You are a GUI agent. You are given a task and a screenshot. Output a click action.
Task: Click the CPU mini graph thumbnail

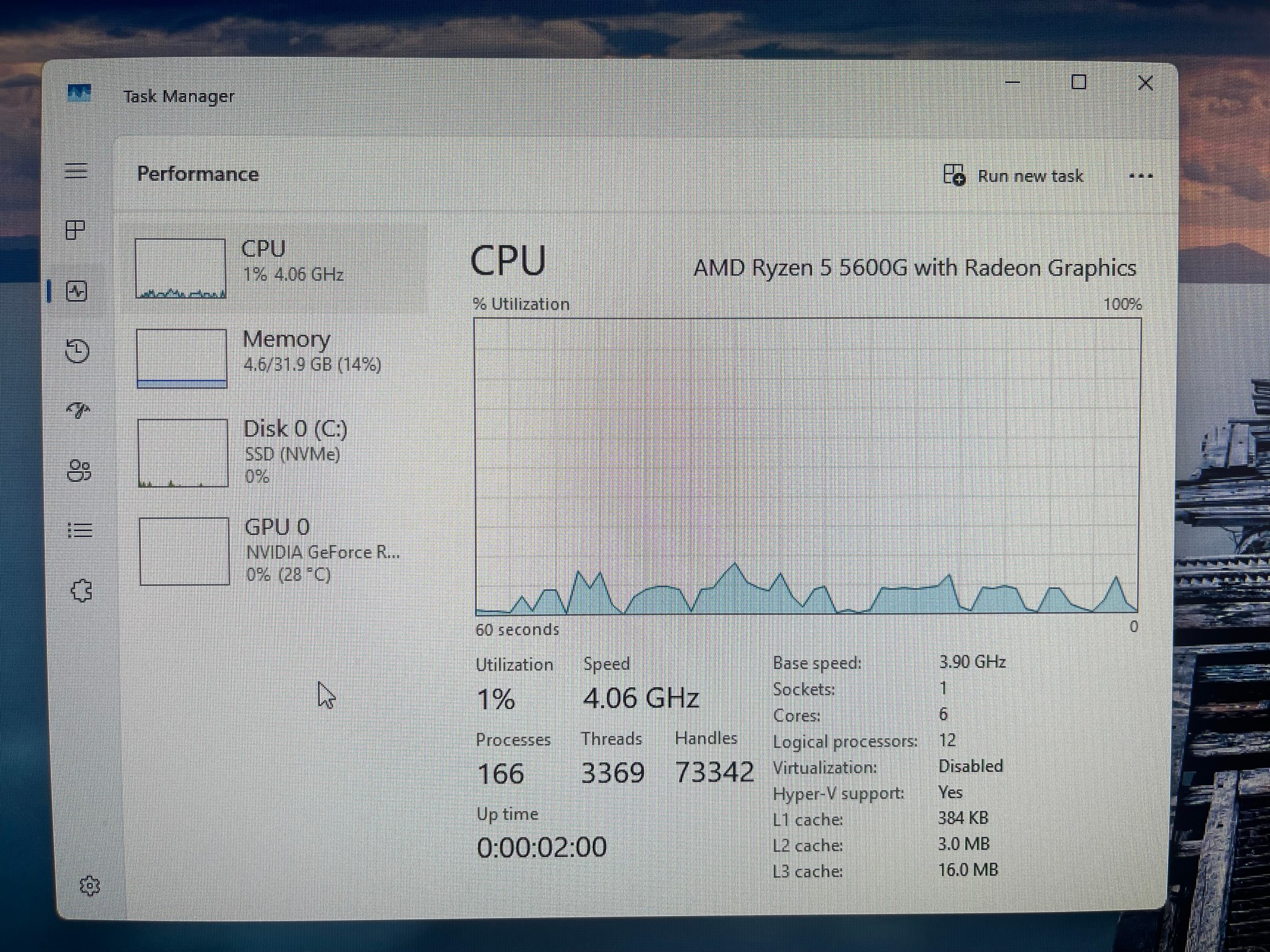click(180, 268)
